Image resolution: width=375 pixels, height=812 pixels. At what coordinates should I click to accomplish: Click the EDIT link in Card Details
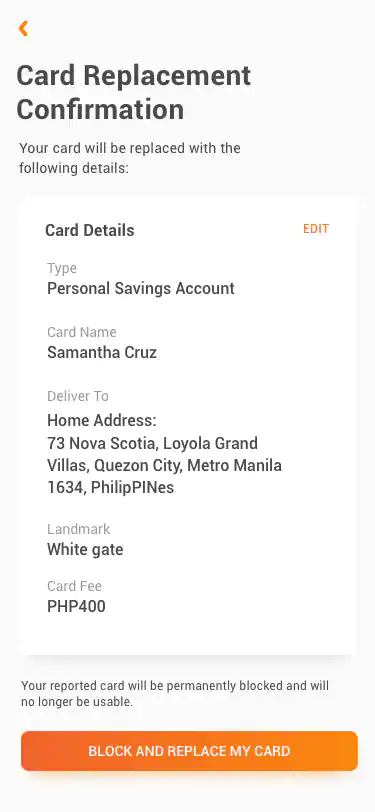pyautogui.click(x=316, y=229)
